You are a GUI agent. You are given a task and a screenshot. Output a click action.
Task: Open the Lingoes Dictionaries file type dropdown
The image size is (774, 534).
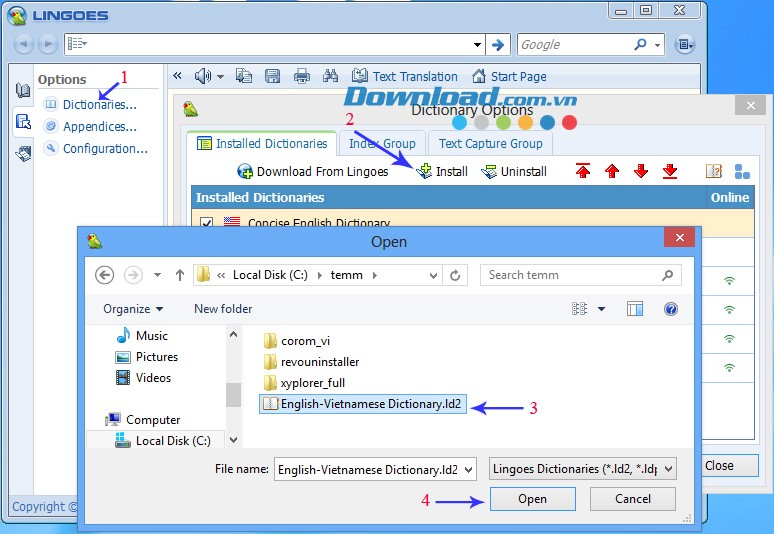(x=668, y=468)
